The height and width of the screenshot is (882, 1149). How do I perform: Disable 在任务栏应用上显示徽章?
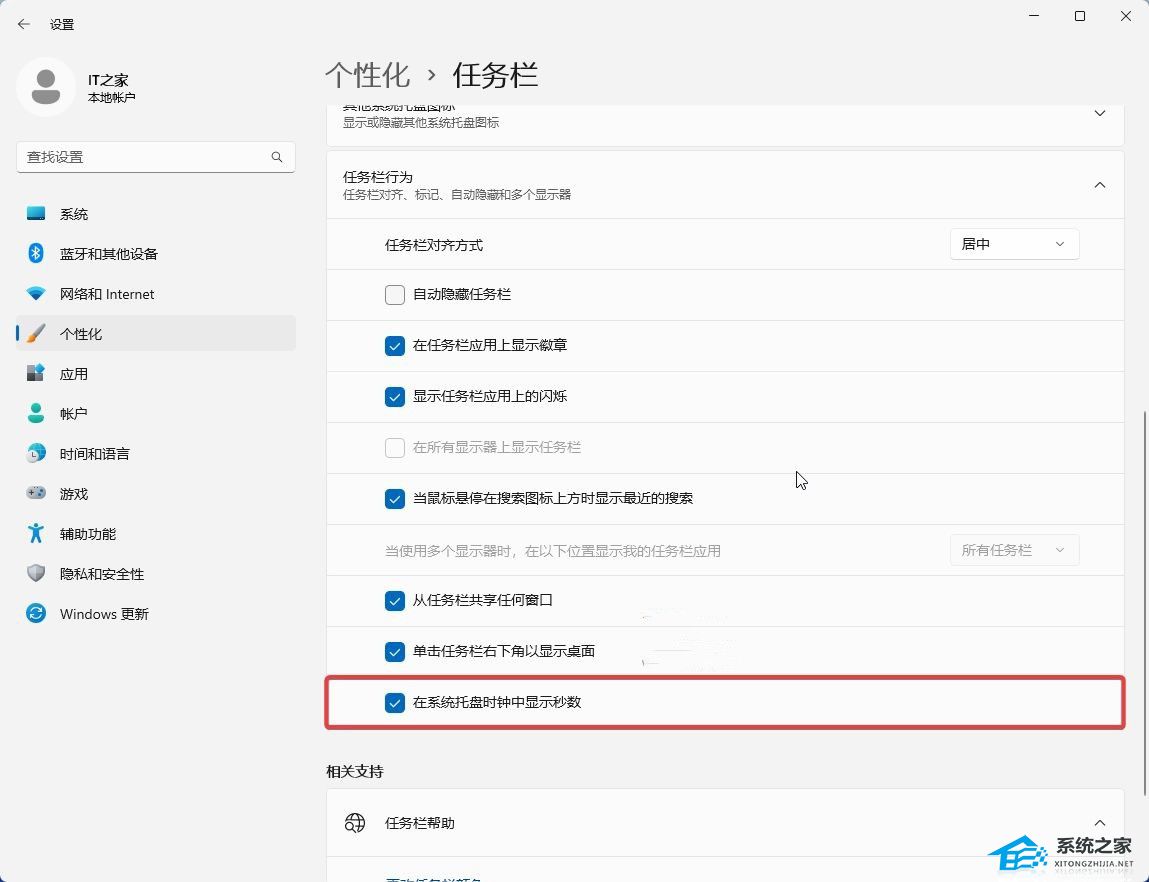pos(395,345)
